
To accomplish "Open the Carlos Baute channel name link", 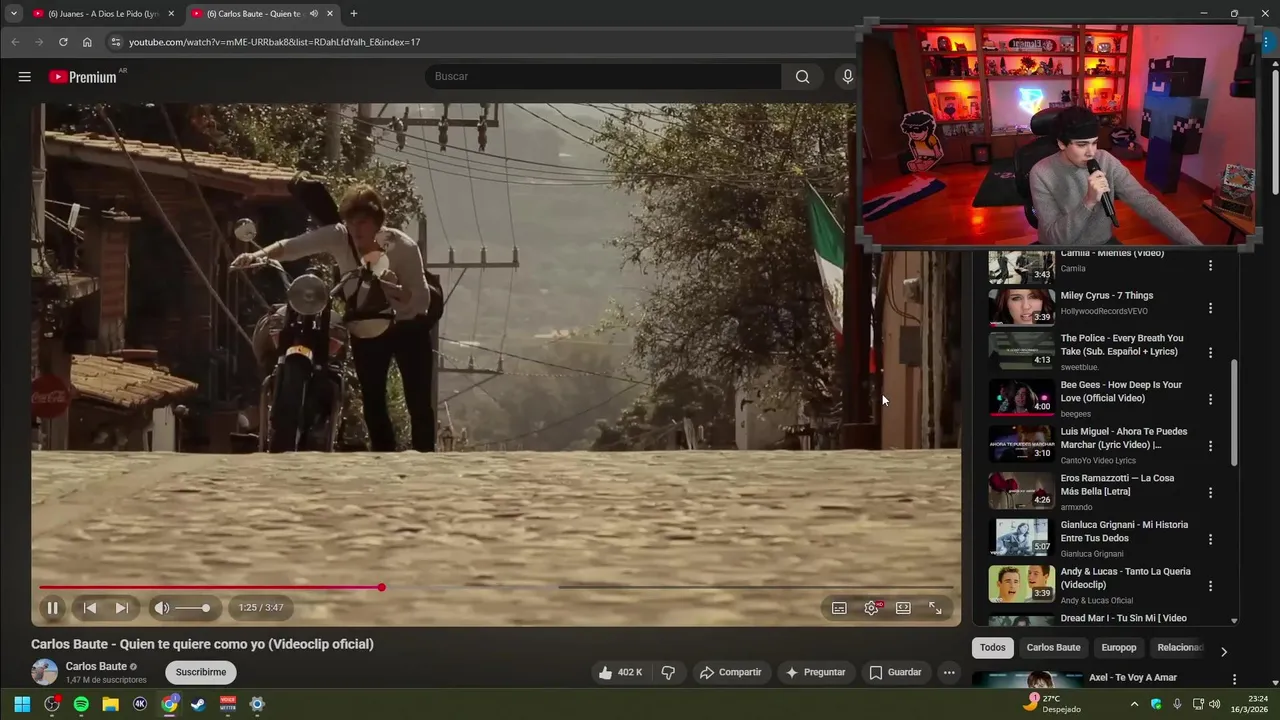I will click(x=96, y=666).
